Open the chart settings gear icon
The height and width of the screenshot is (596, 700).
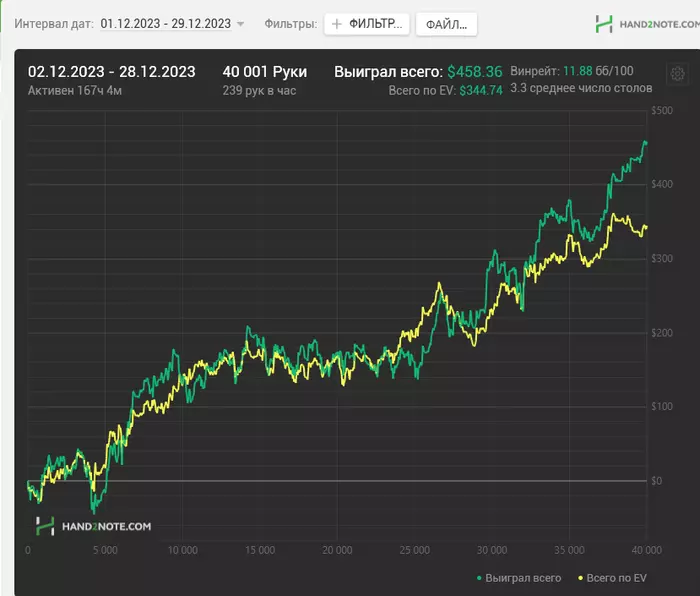pos(677,73)
